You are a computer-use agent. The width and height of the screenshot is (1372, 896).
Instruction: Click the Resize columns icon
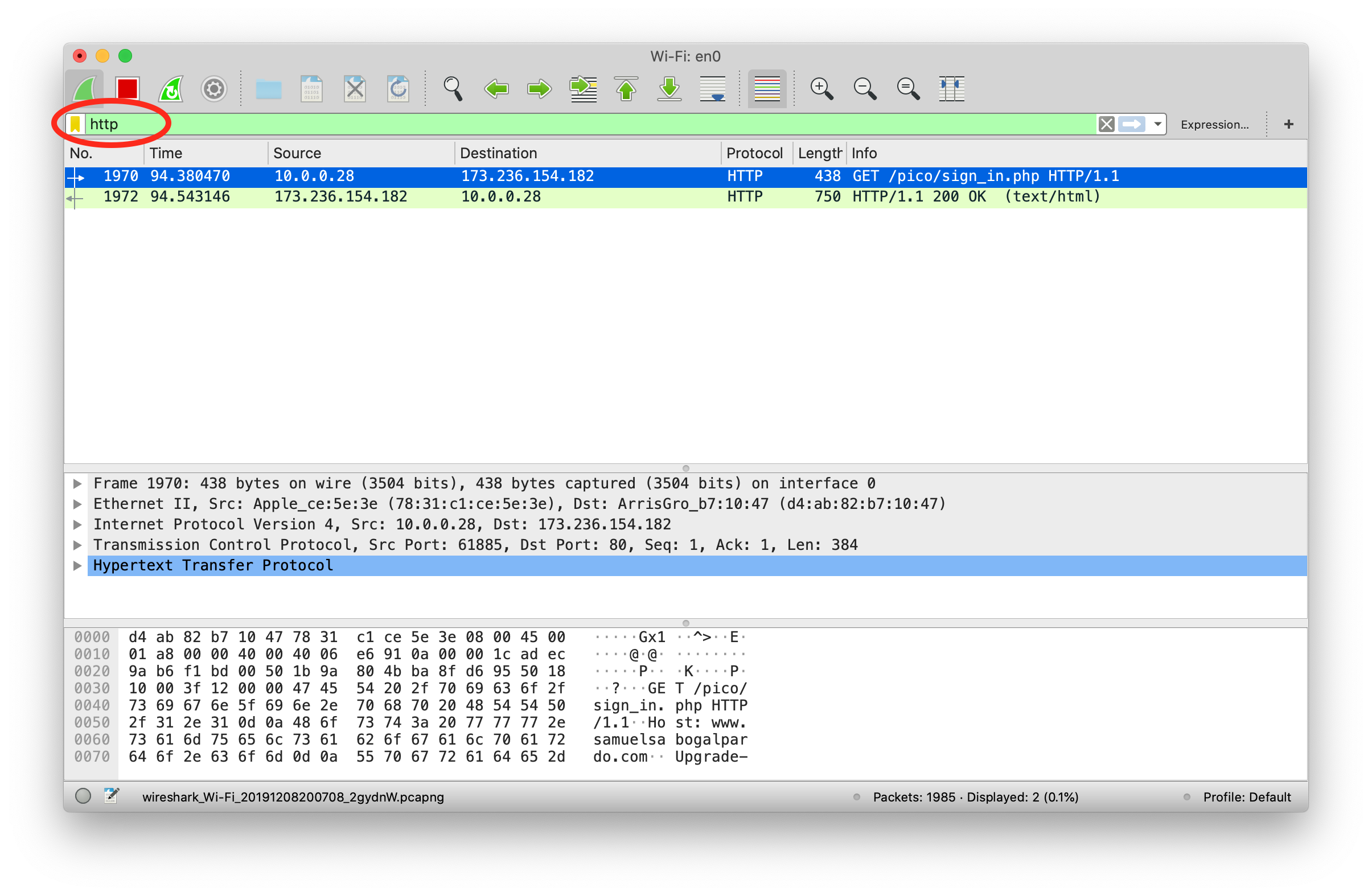click(951, 89)
